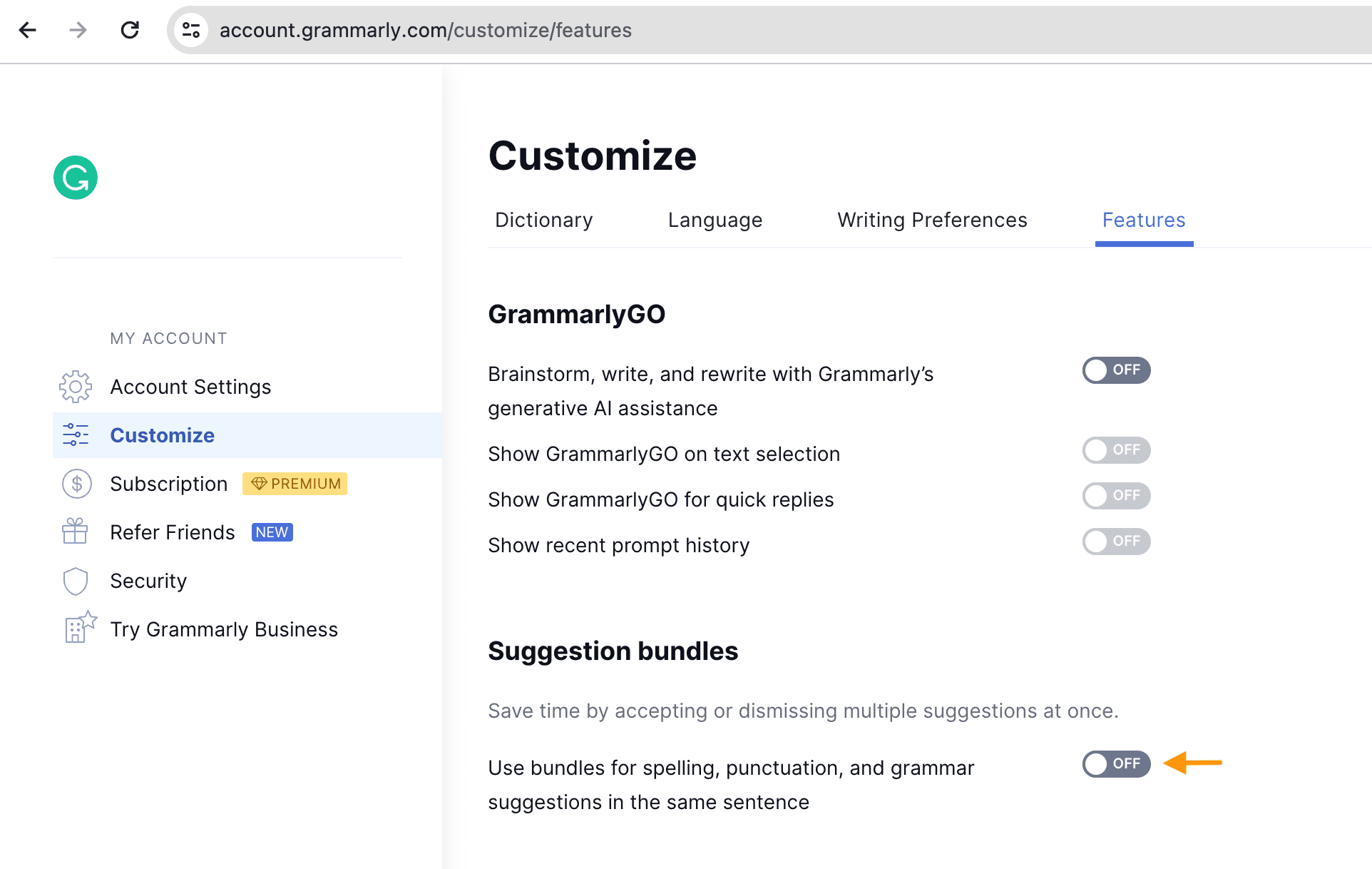The width and height of the screenshot is (1372, 869).
Task: Click 'Save time by accepting or dismissing' text
Action: [x=803, y=711]
